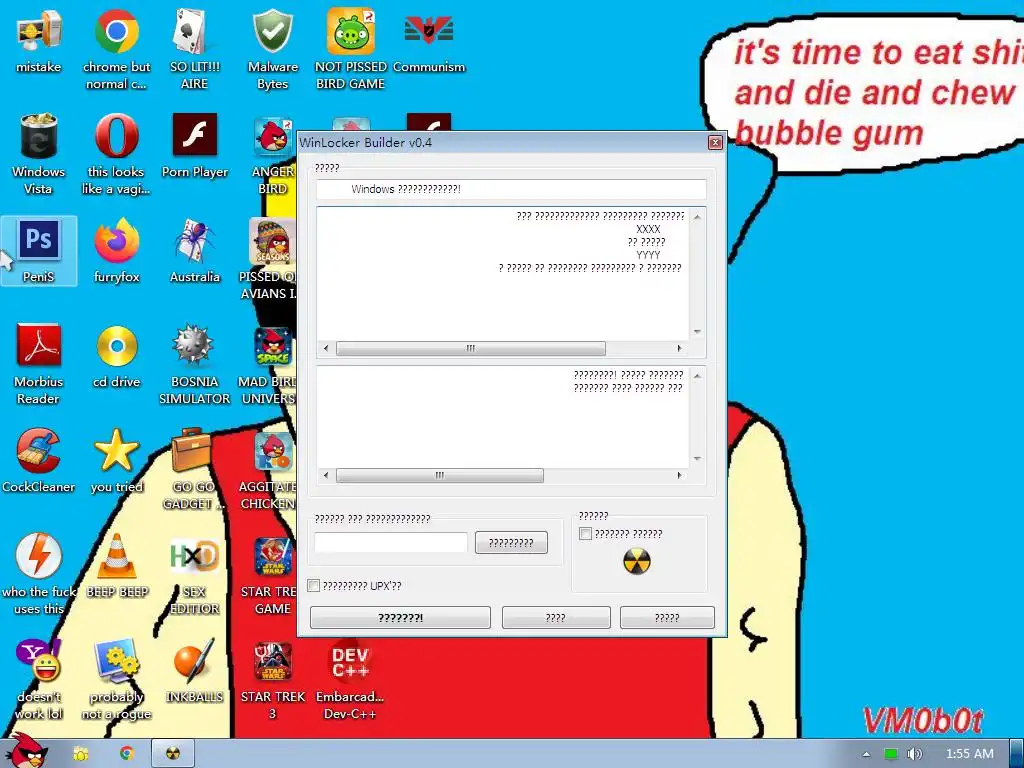Click the lower text area scroll-down arrow
This screenshot has width=1024, height=768.
pos(697,458)
